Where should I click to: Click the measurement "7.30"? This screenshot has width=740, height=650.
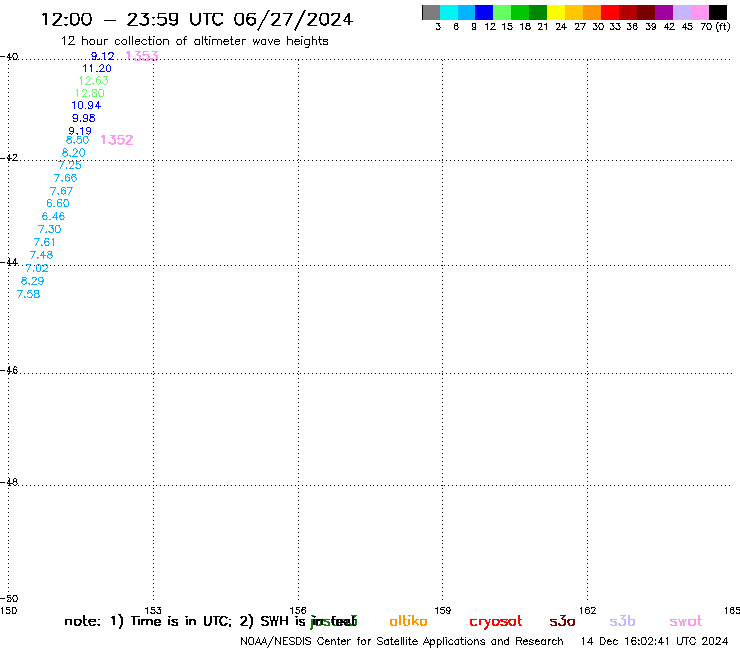pos(50,229)
